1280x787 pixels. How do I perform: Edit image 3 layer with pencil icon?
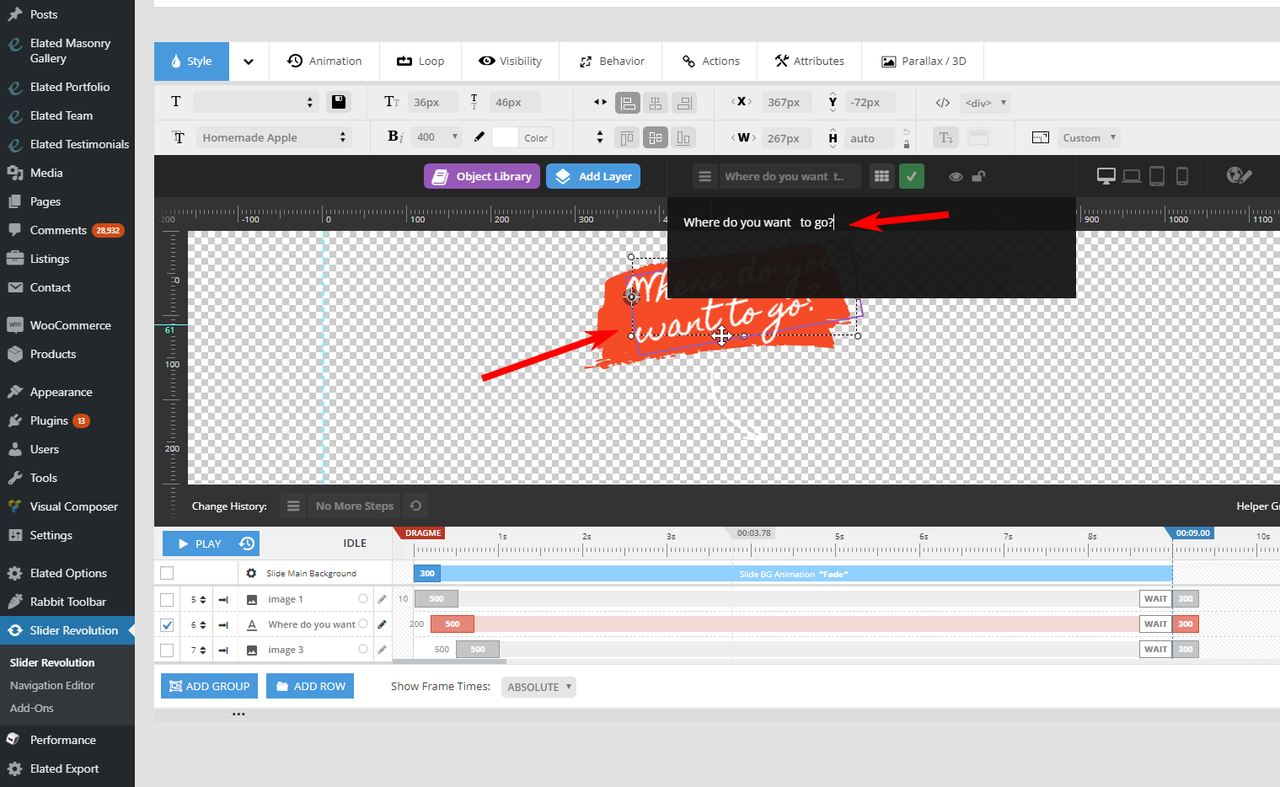(x=381, y=650)
